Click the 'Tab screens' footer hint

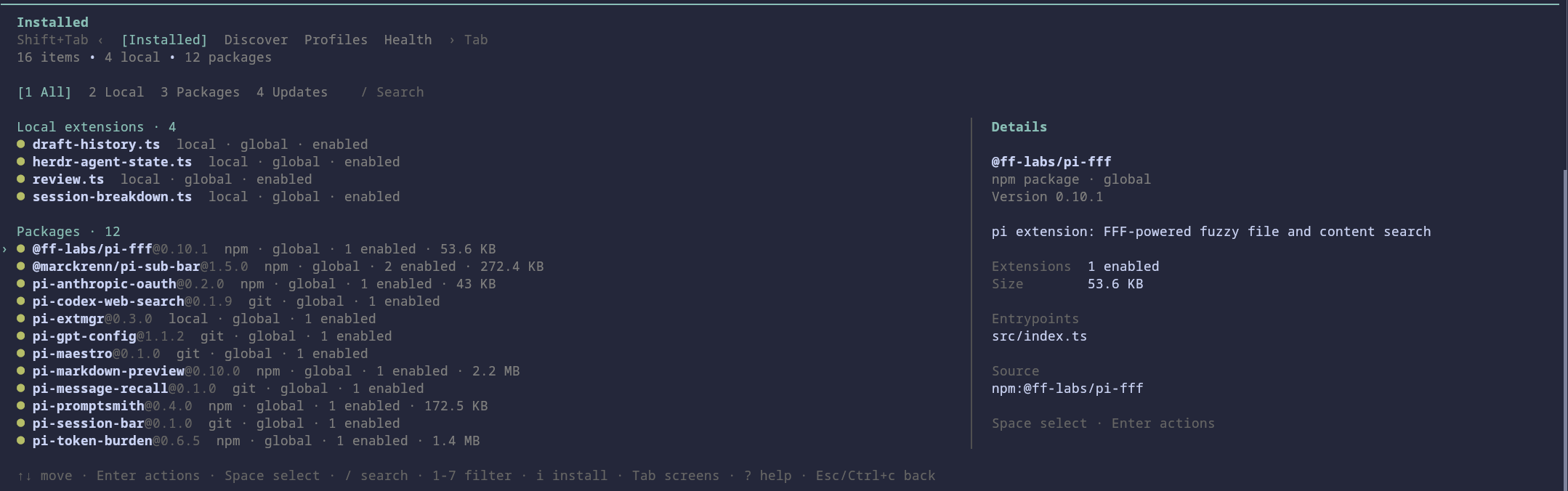(x=676, y=476)
